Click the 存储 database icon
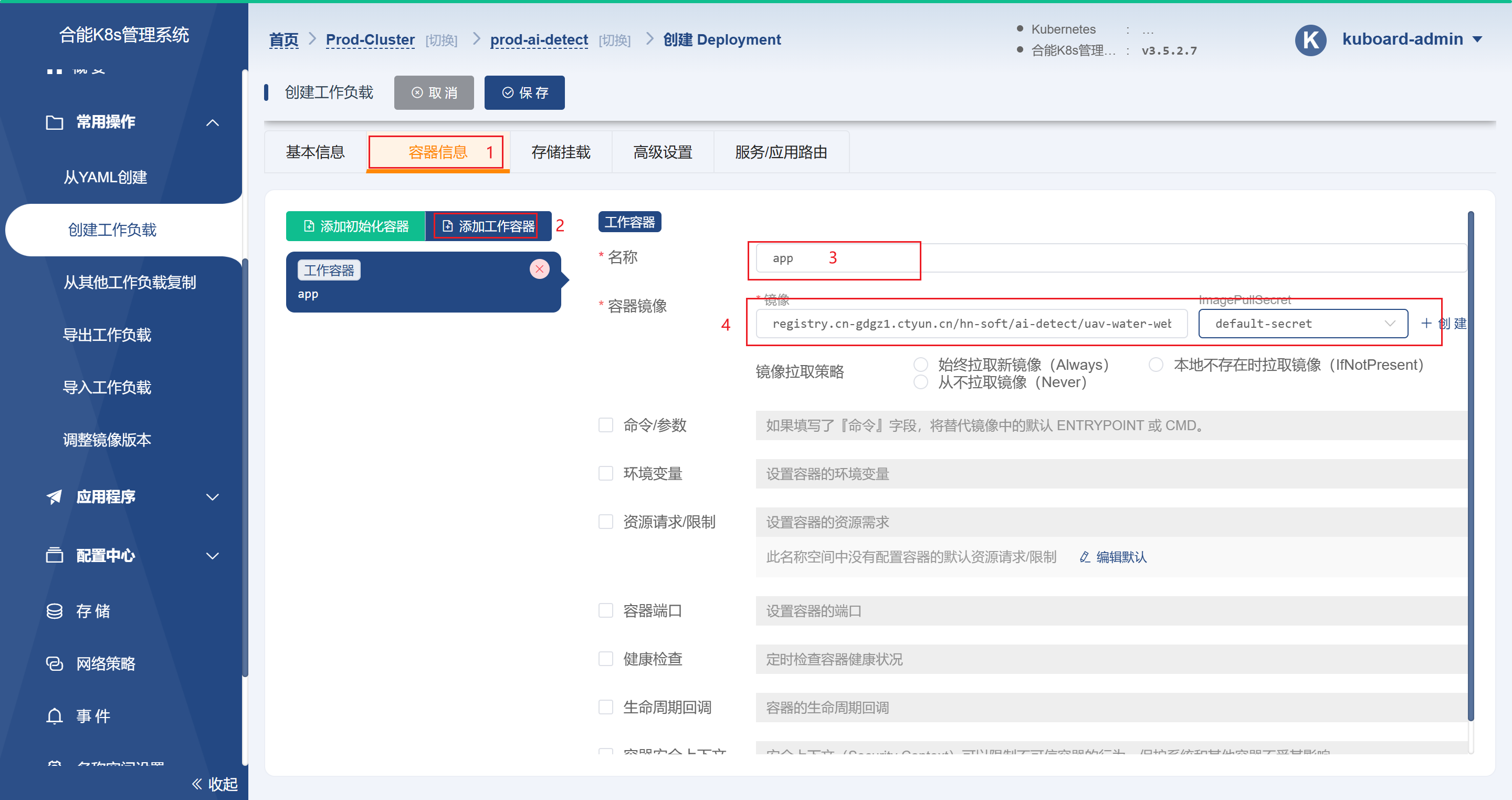This screenshot has height=800, width=1512. coord(55,611)
